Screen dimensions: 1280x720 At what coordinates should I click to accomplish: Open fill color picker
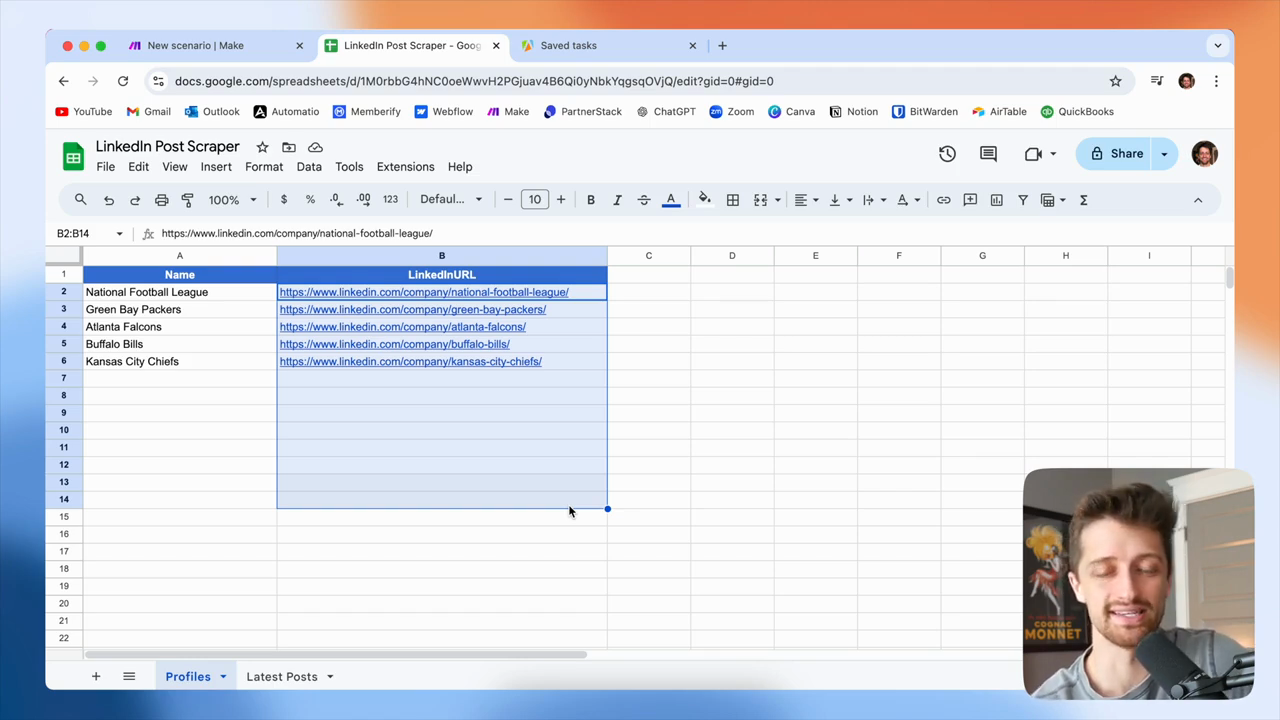coord(705,200)
